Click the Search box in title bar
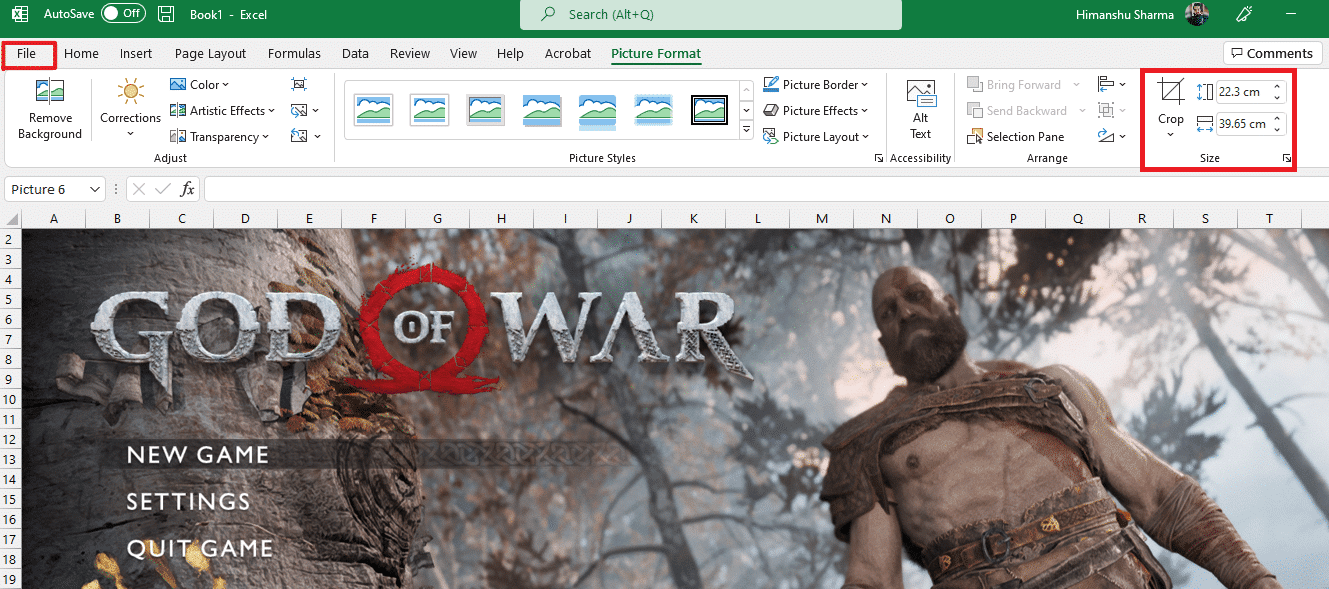1329x589 pixels. (711, 15)
